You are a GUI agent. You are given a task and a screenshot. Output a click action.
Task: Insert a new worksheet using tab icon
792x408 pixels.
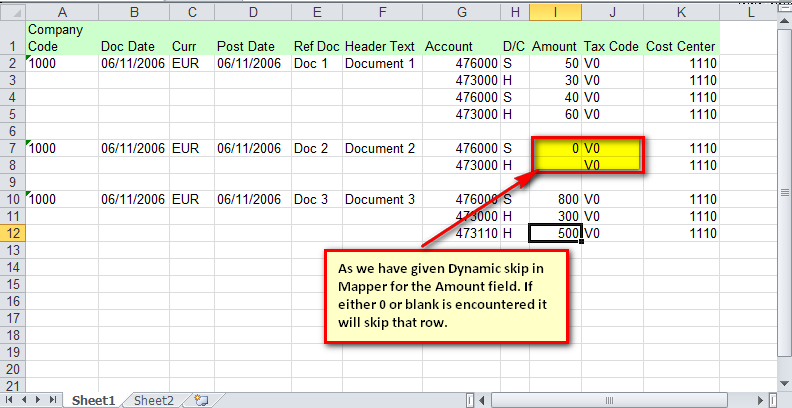201,400
